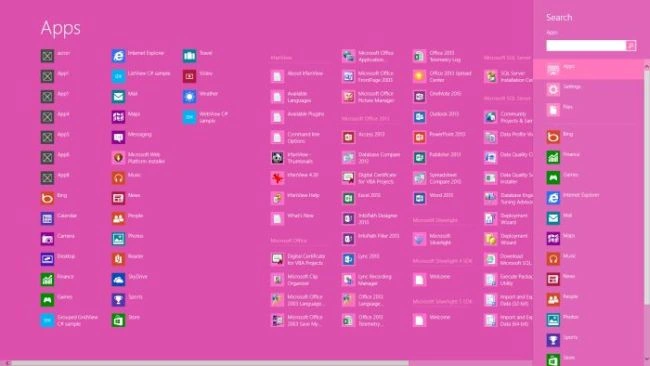Open PowerPoint 2013
650x366 pixels.
[x=439, y=137]
